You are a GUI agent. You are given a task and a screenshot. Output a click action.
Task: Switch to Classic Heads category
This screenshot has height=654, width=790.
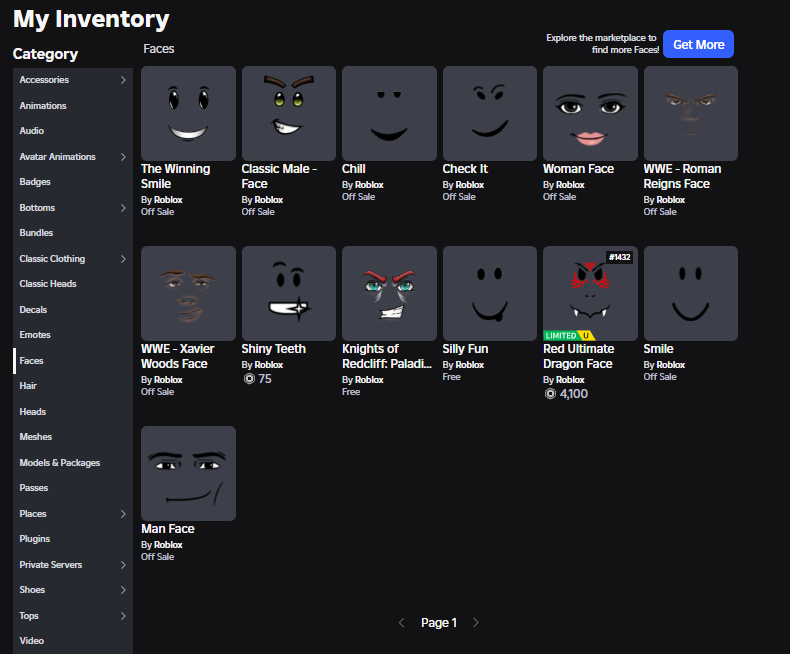(73, 284)
